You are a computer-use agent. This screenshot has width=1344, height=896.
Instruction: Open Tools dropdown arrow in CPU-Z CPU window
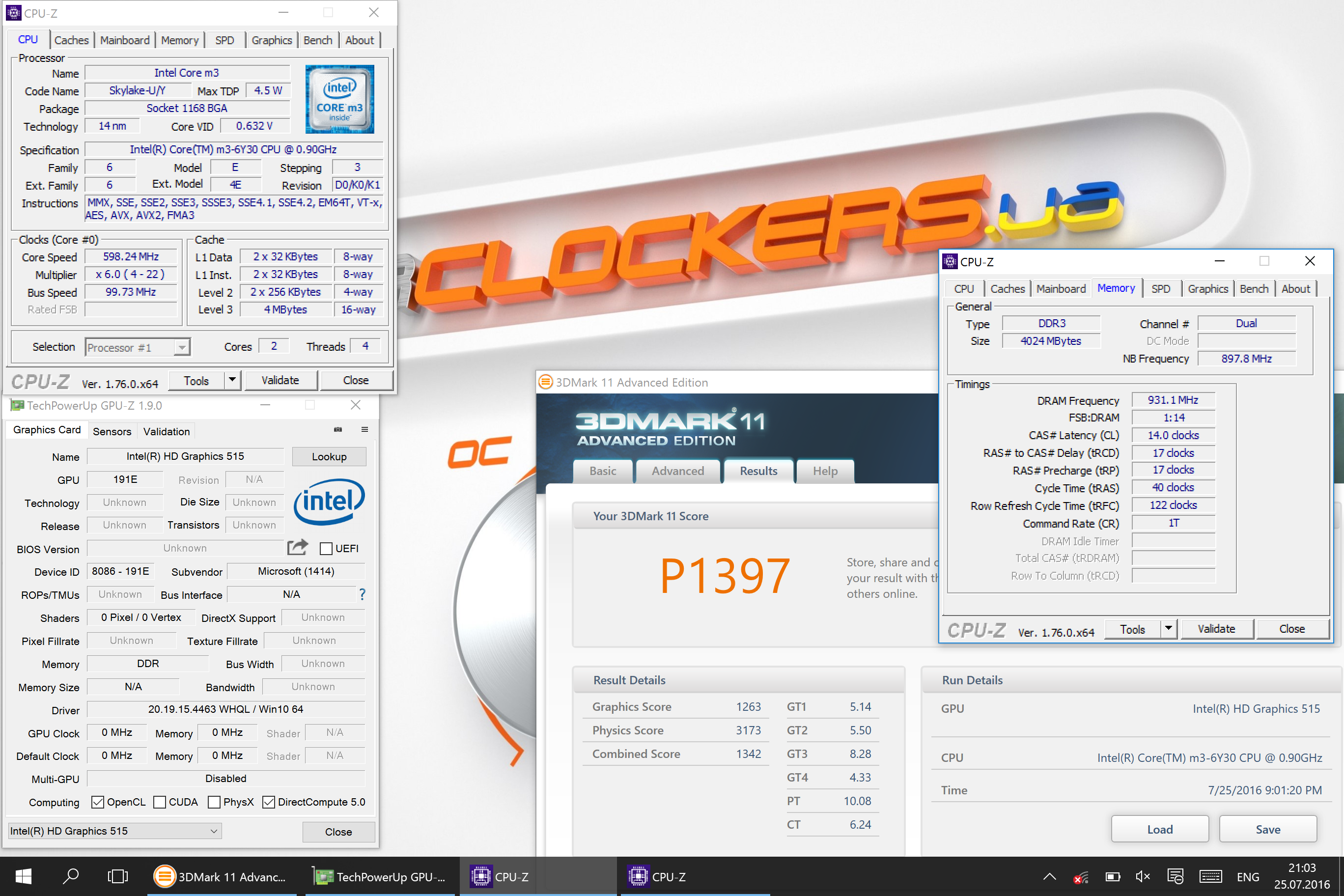(x=232, y=380)
